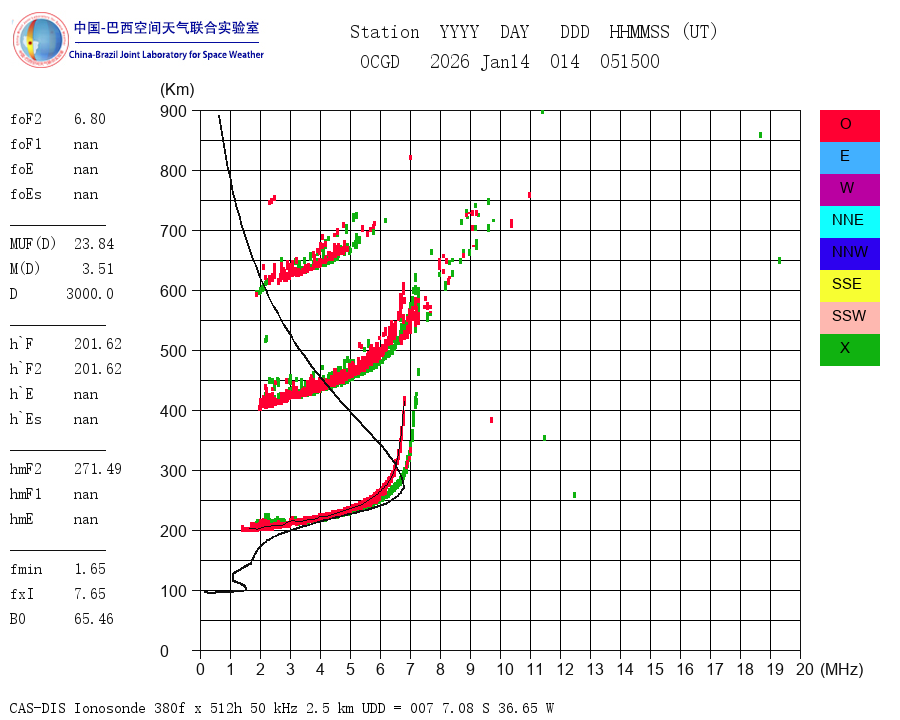Click the MUF(D) value 23.84
900x720 pixels.
pyautogui.click(x=94, y=244)
